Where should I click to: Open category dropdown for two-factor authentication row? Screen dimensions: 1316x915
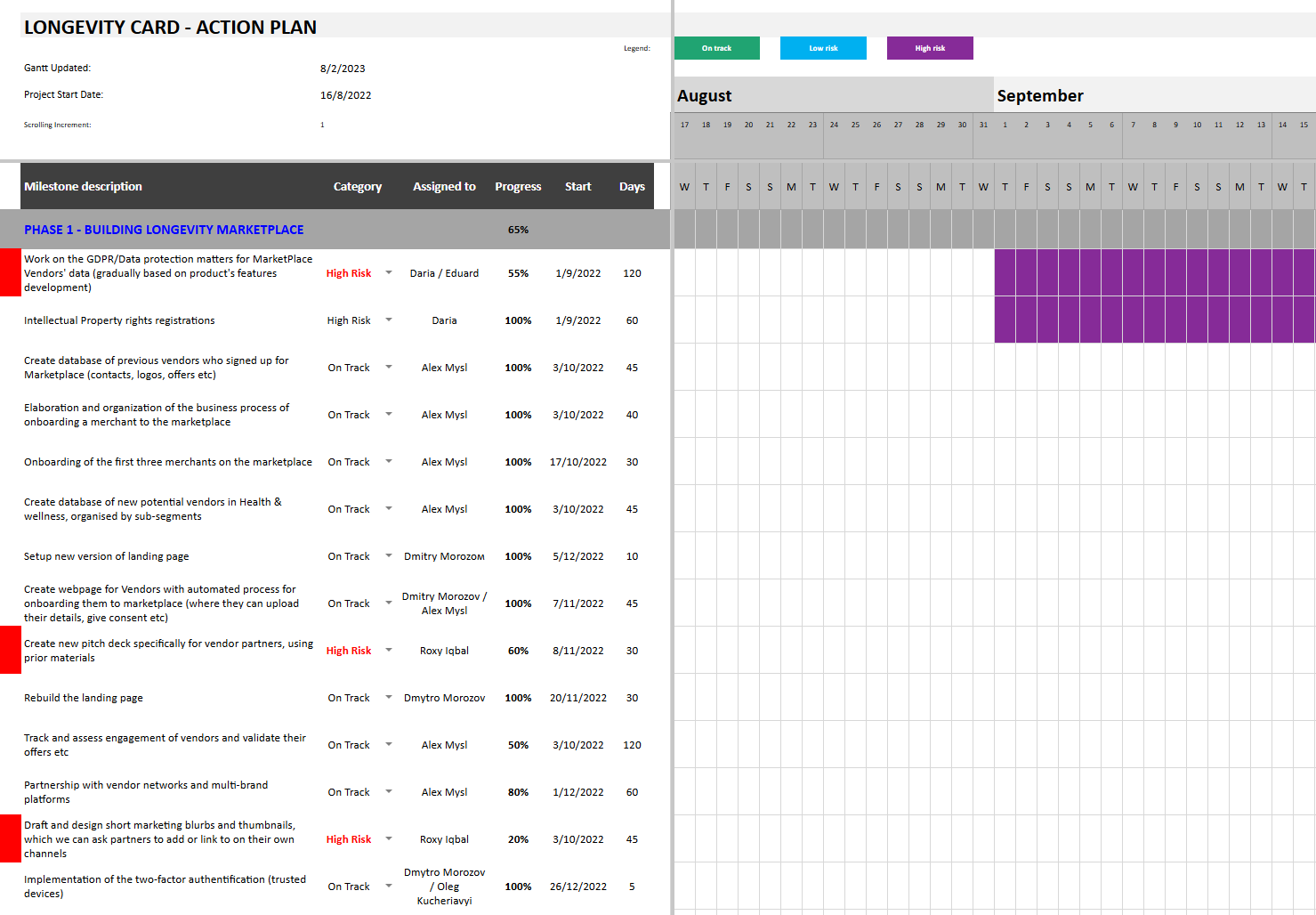[x=389, y=886]
